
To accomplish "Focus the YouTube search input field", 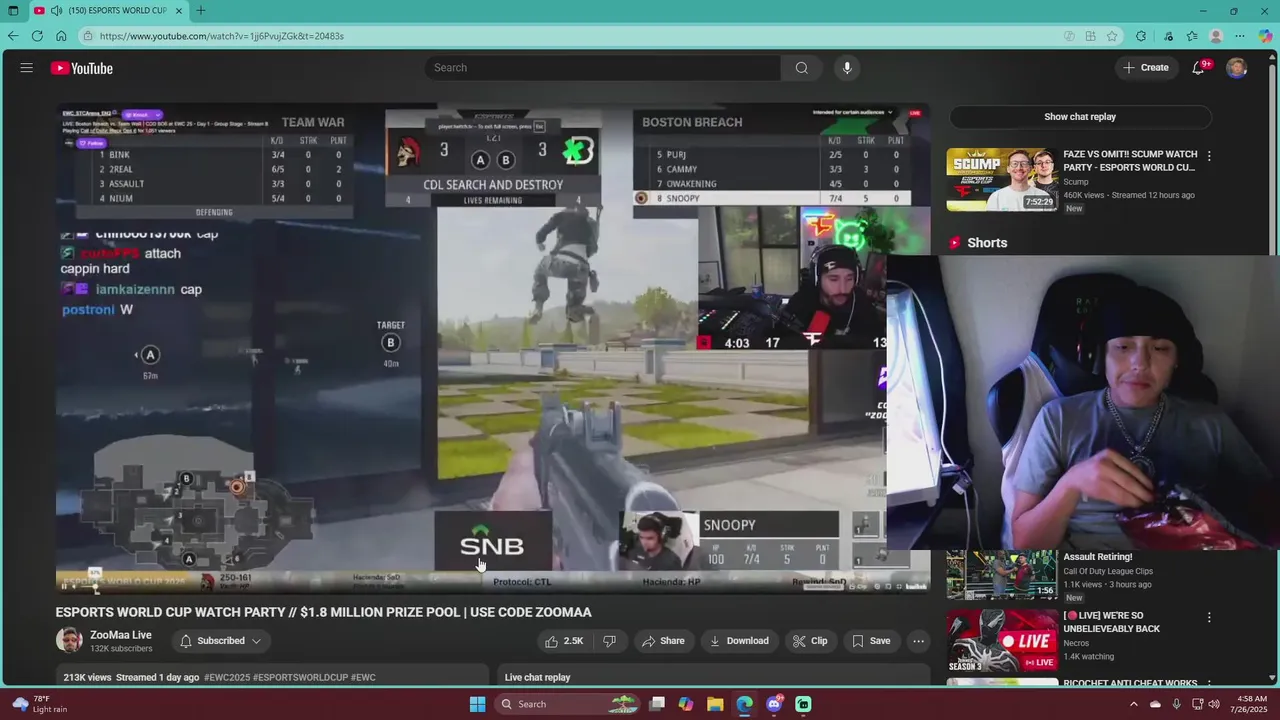I will 603,68.
